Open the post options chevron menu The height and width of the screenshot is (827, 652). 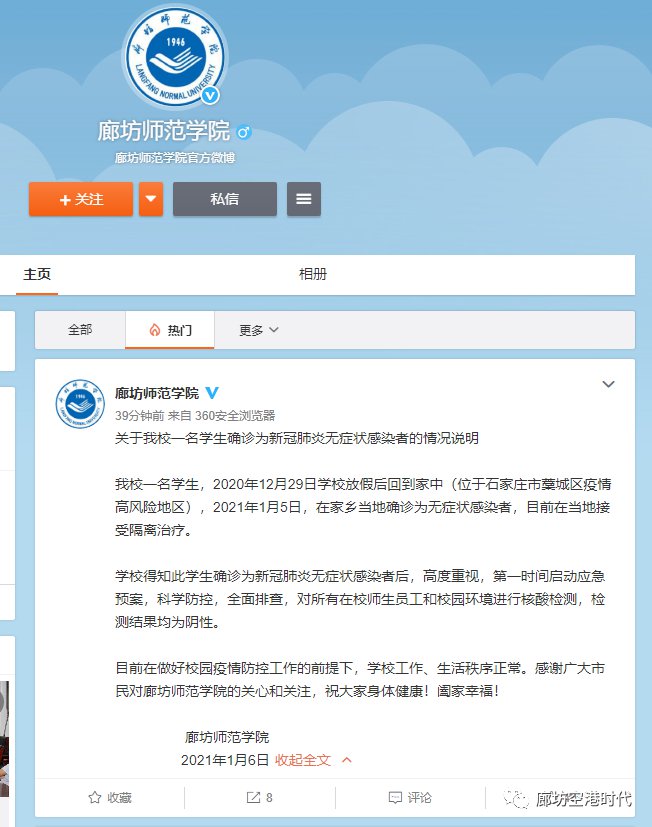point(608,384)
